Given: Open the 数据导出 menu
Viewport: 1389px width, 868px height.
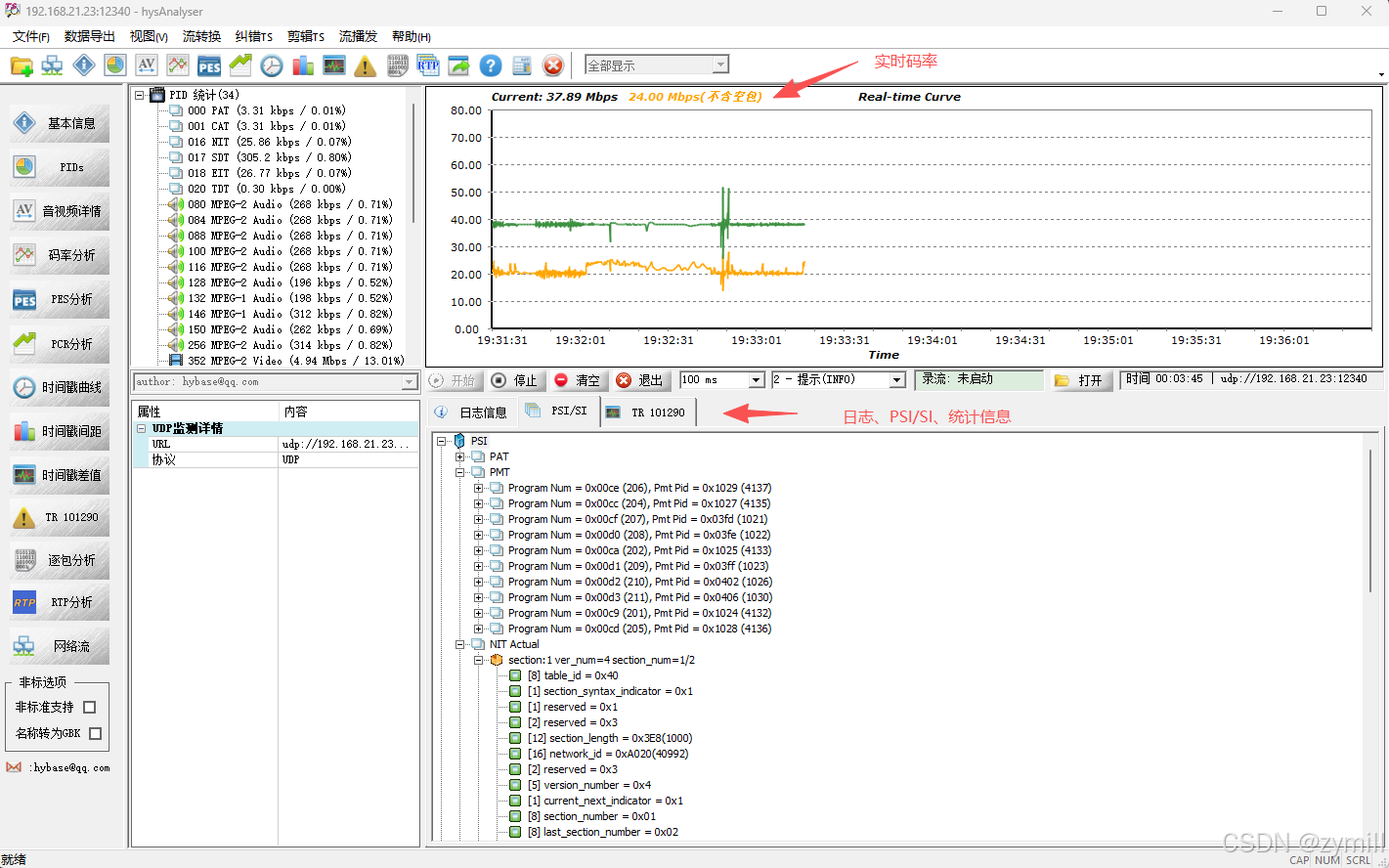Looking at the screenshot, I should [90, 36].
